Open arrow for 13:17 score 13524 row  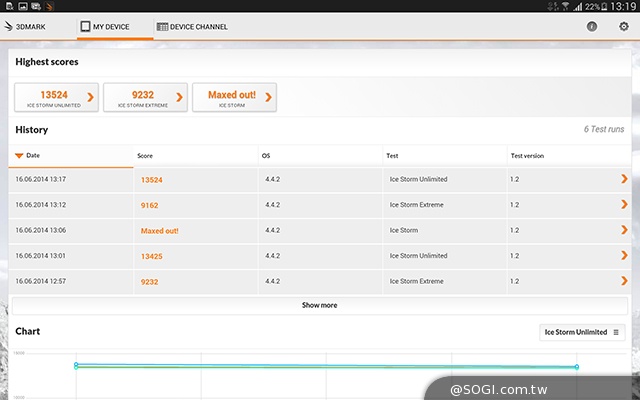(x=624, y=179)
